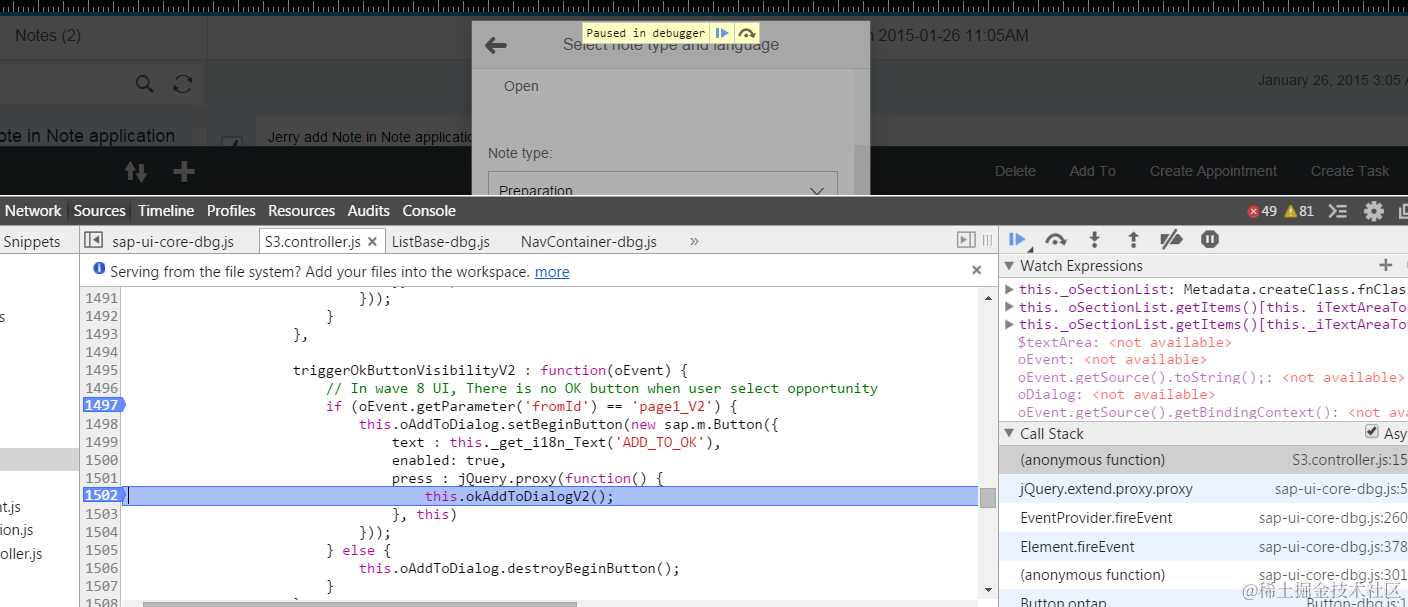
Task: Select jQuery.extend.proxy.proxy call stack frame
Action: [x=1203, y=489]
